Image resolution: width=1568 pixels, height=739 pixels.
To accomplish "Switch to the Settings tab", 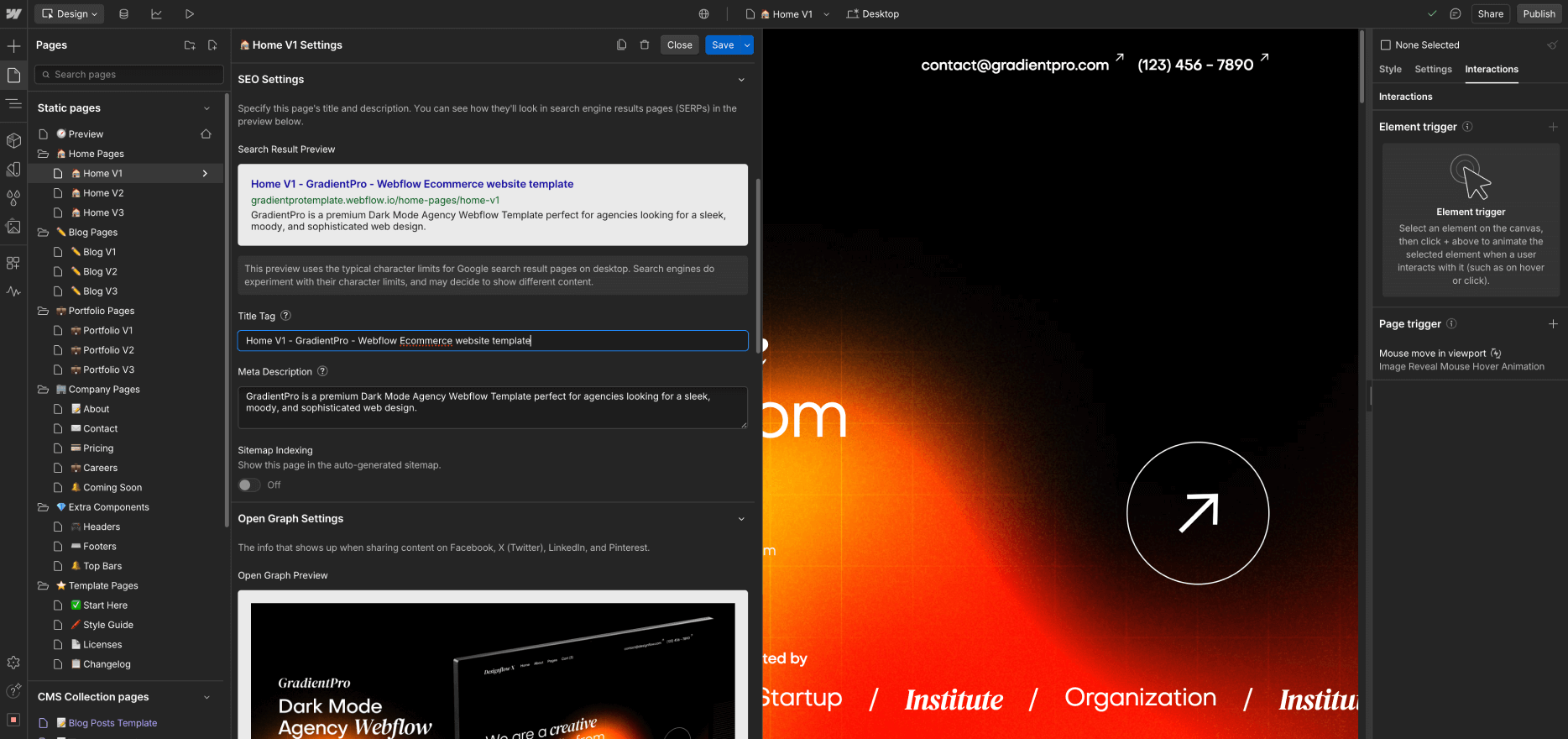I will [1433, 70].
